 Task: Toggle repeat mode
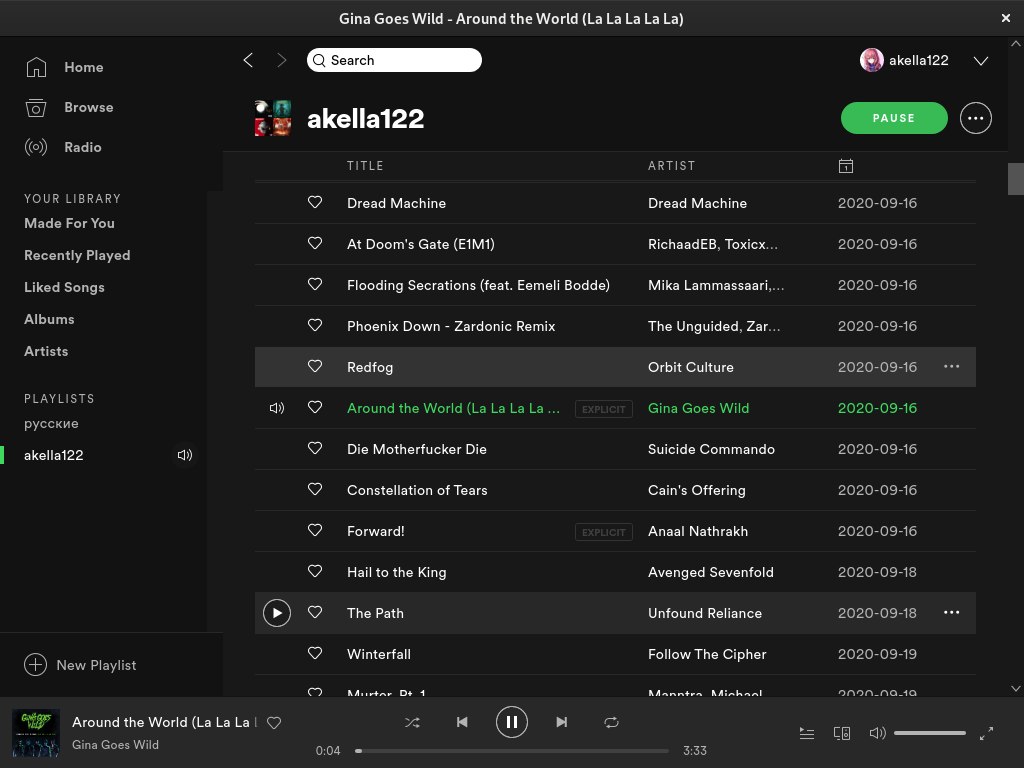tap(611, 722)
